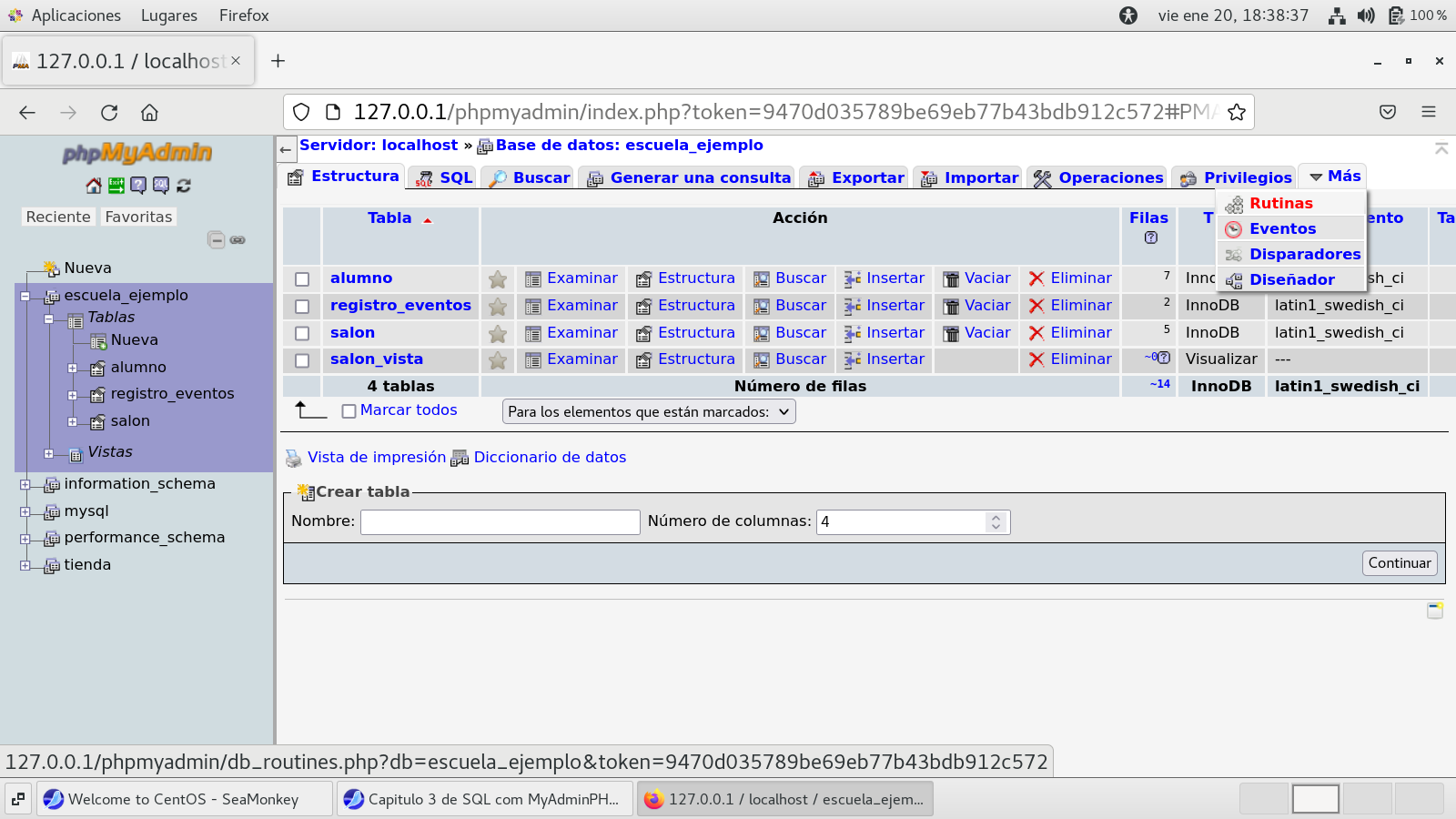Expand the Vistas tree node
This screenshot has width=1456, height=819.
click(x=49, y=453)
